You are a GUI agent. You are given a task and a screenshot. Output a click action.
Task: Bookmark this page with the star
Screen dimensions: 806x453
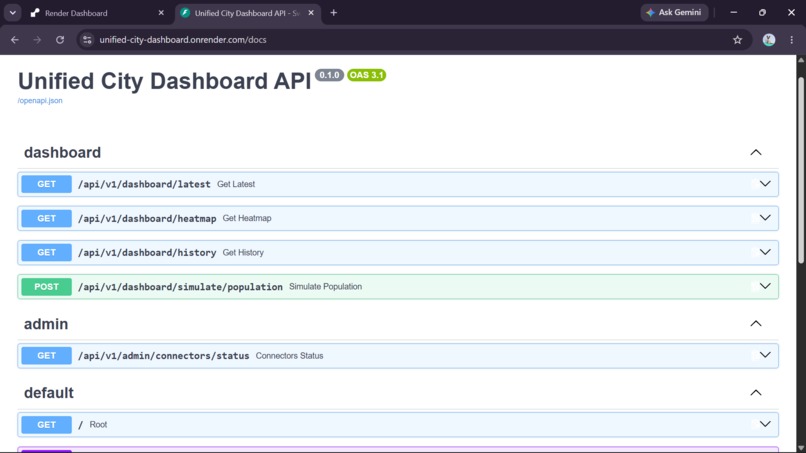[737, 40]
